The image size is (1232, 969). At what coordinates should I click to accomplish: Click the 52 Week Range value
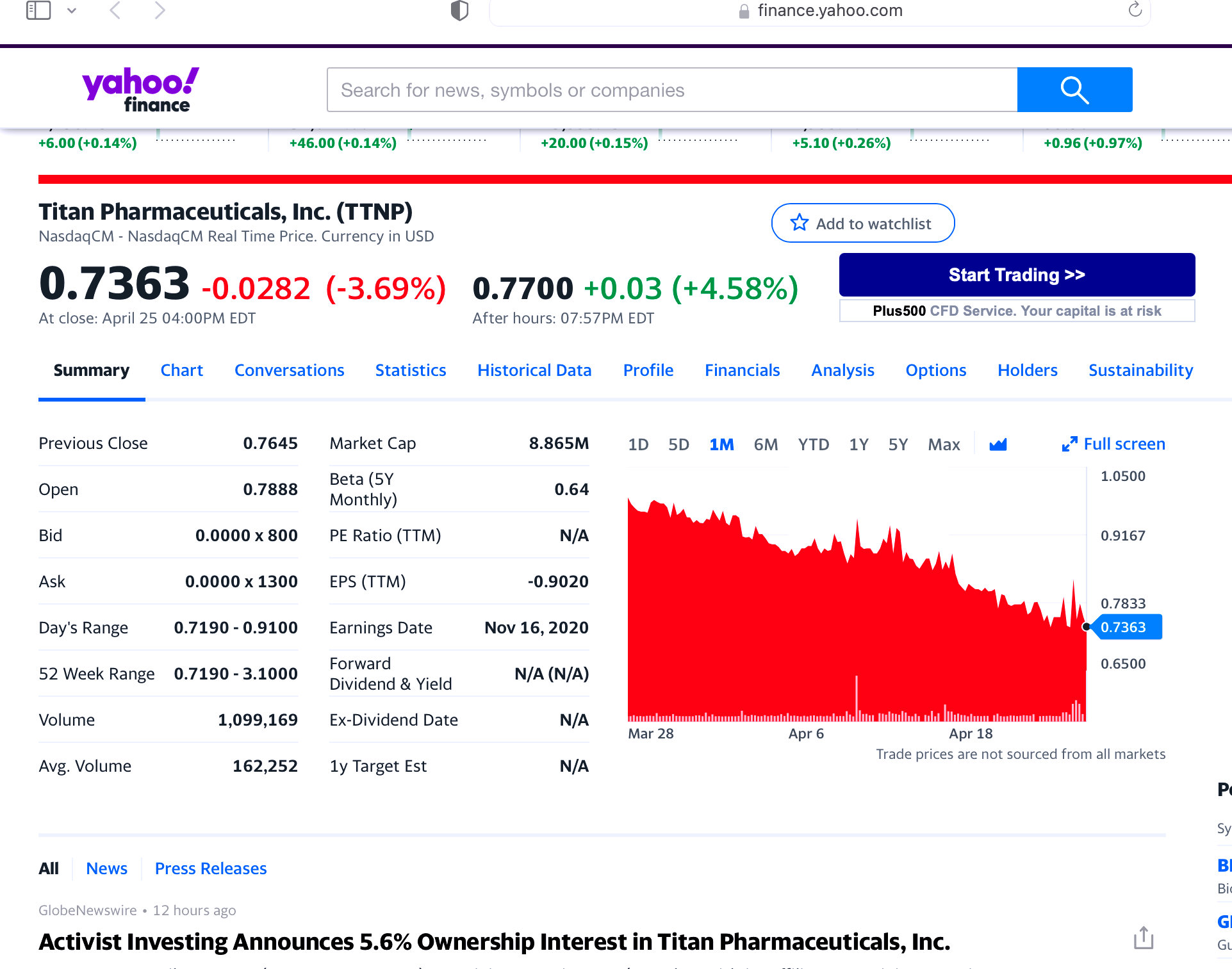point(236,674)
